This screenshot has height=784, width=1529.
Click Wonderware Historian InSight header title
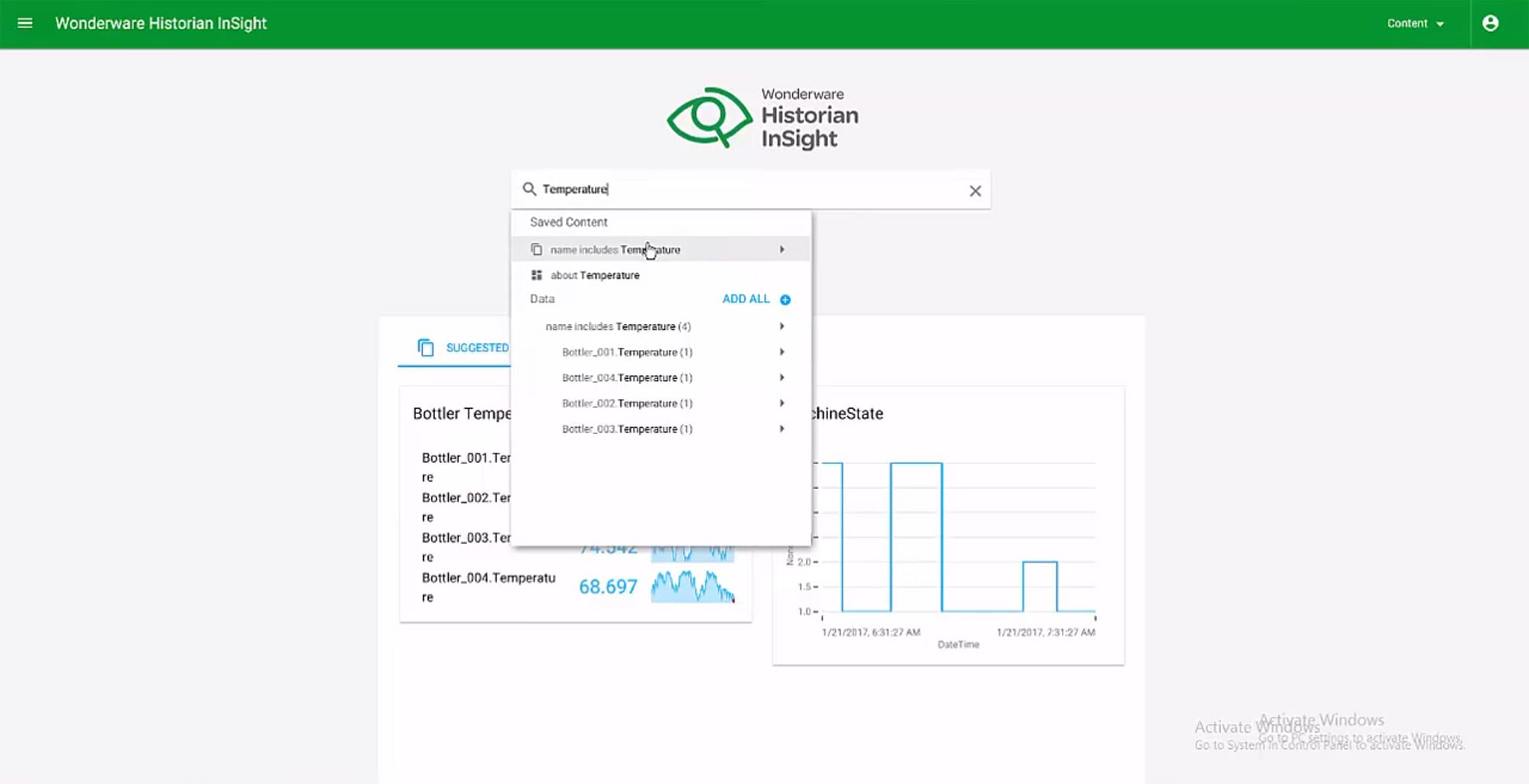pyautogui.click(x=161, y=24)
